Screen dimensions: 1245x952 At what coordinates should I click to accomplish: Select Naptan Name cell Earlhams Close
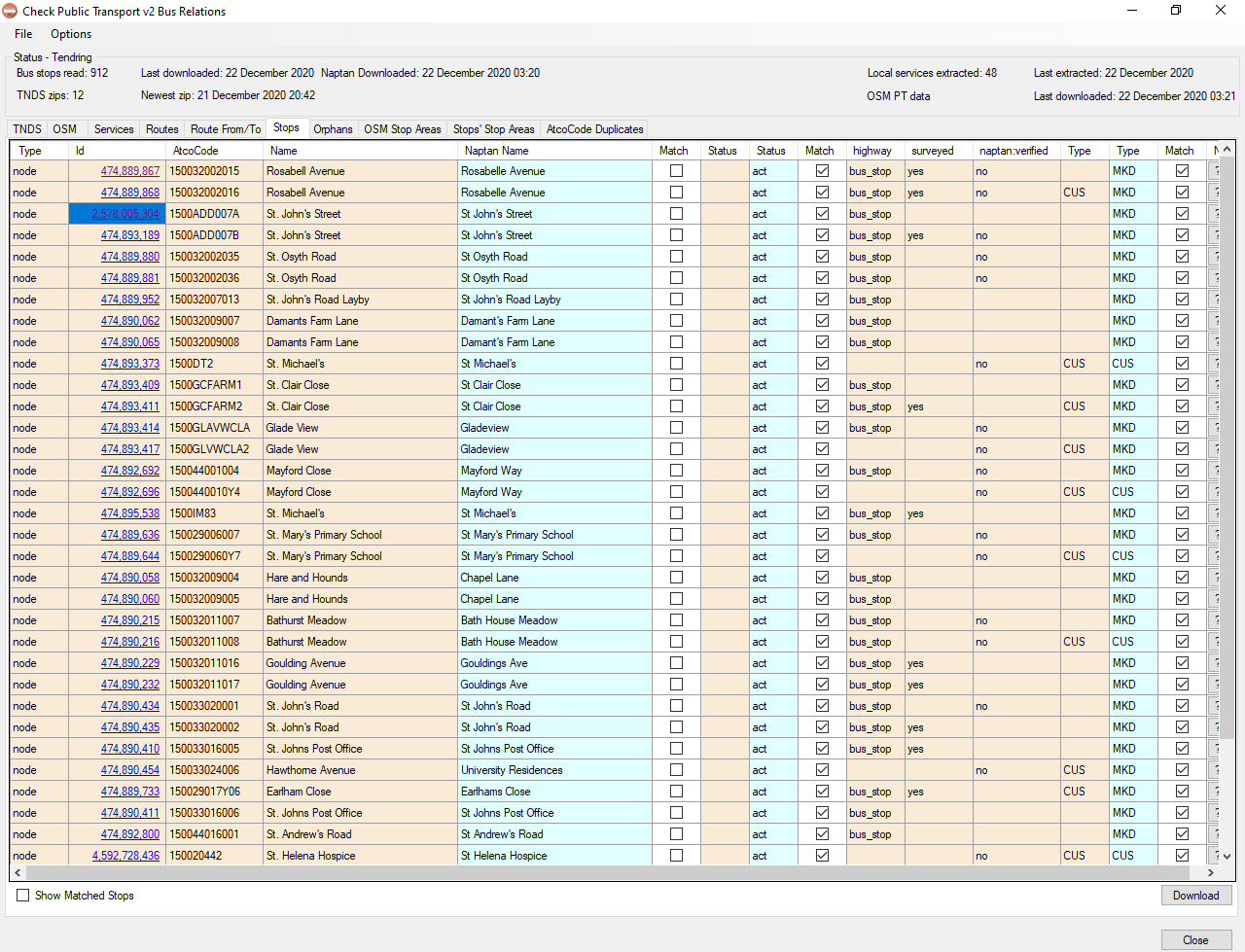(554, 792)
